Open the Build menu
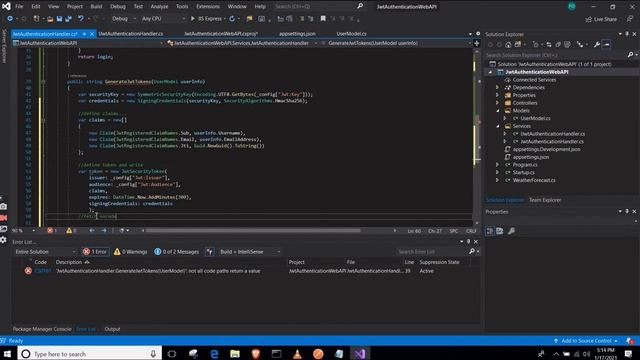 [96, 7]
